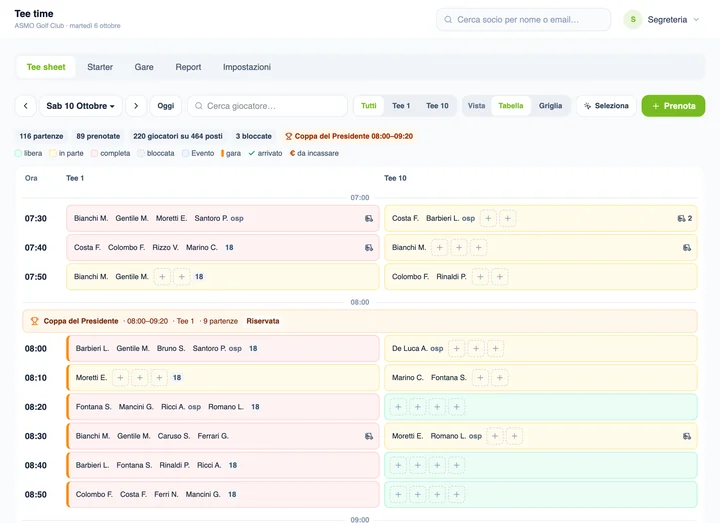Image resolution: width=720 pixels, height=523 pixels.
Task: Select player De Luca A. osp at 08:00
Action: coord(417,349)
